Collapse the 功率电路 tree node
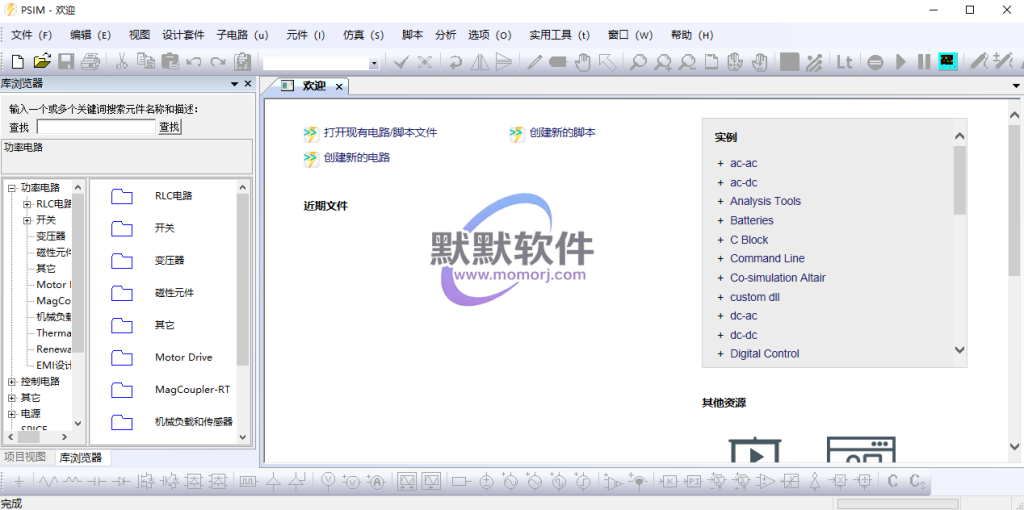 (x=11, y=188)
